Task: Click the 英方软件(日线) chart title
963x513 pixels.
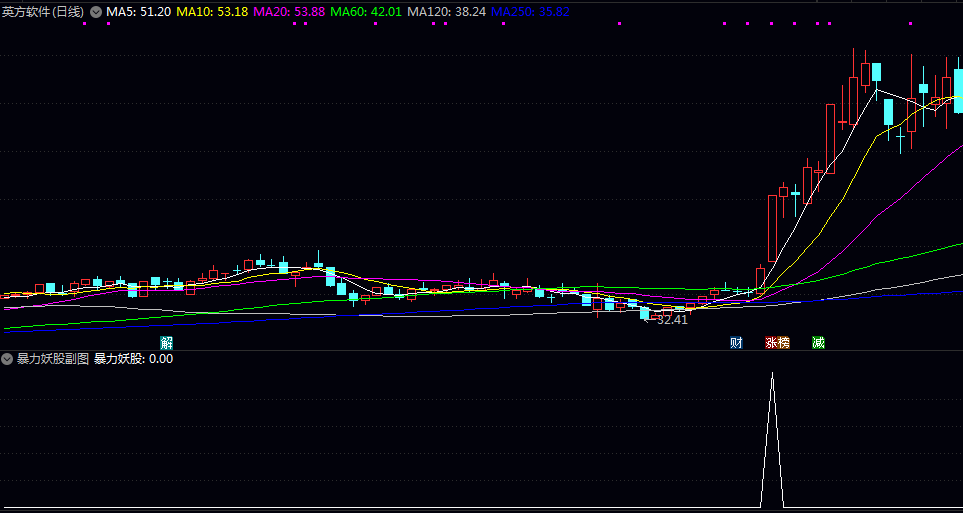Action: coord(43,12)
